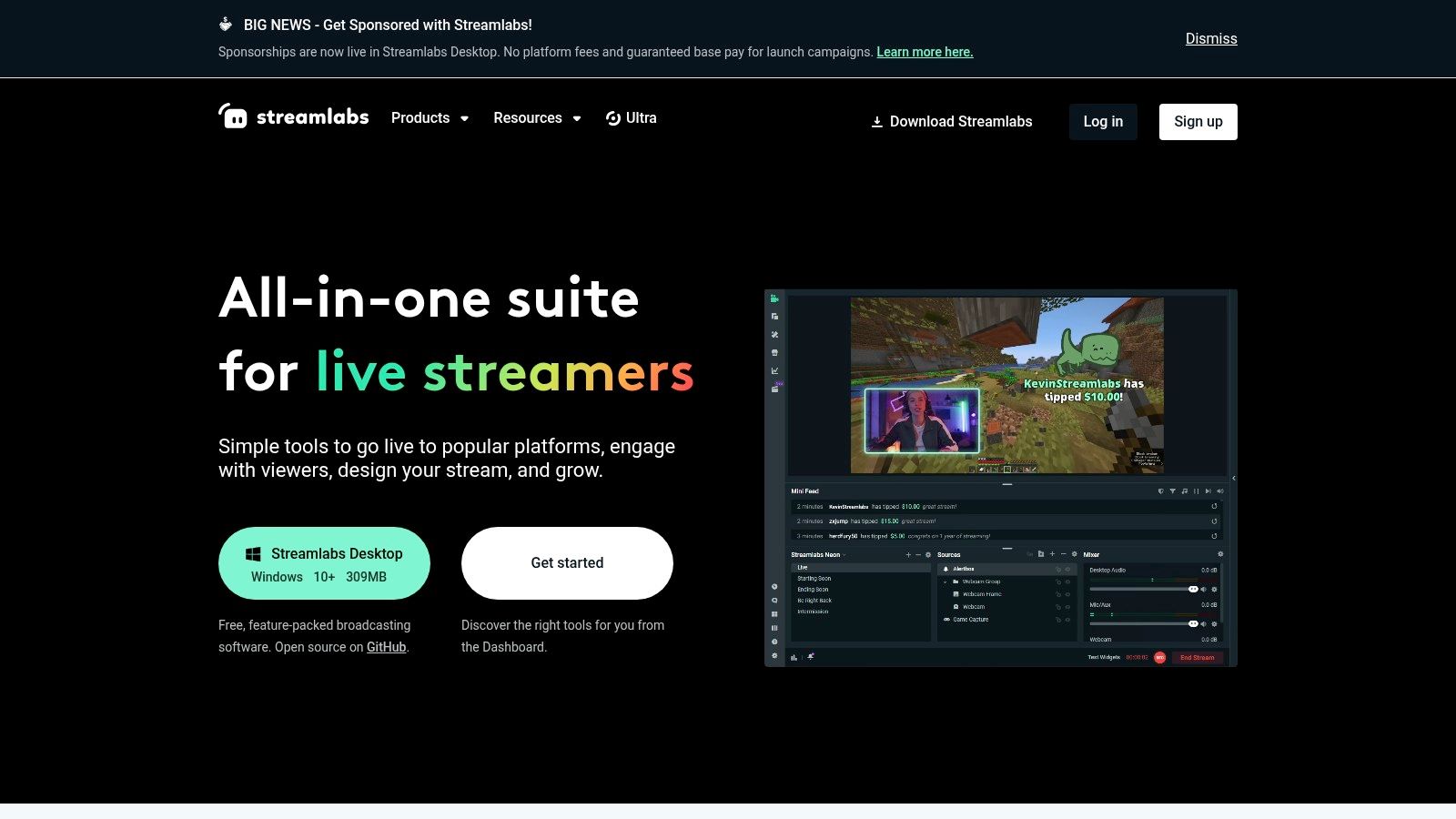Open Analytics via the chart sidebar icon

tap(773, 370)
